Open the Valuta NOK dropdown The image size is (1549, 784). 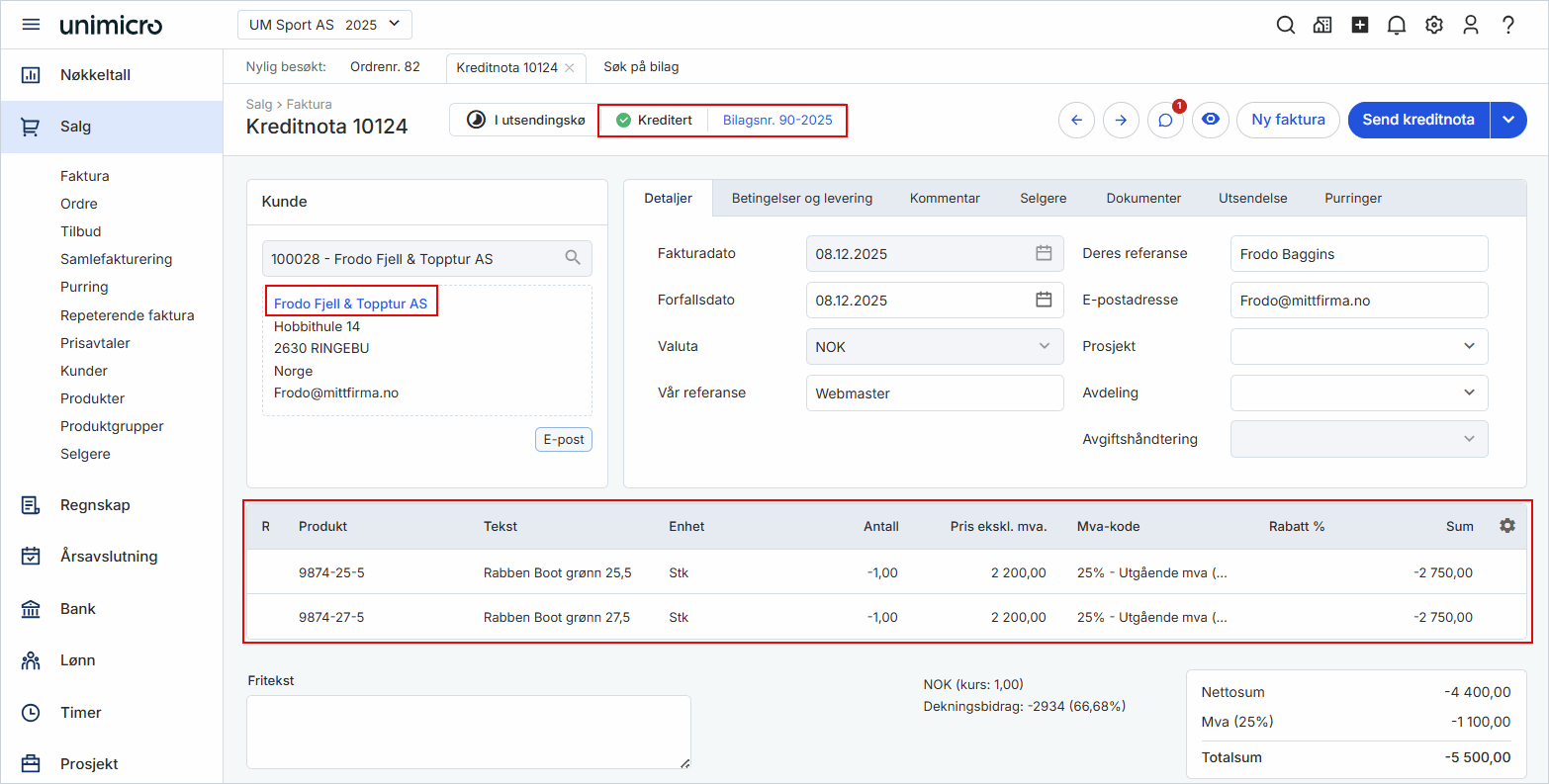934,347
